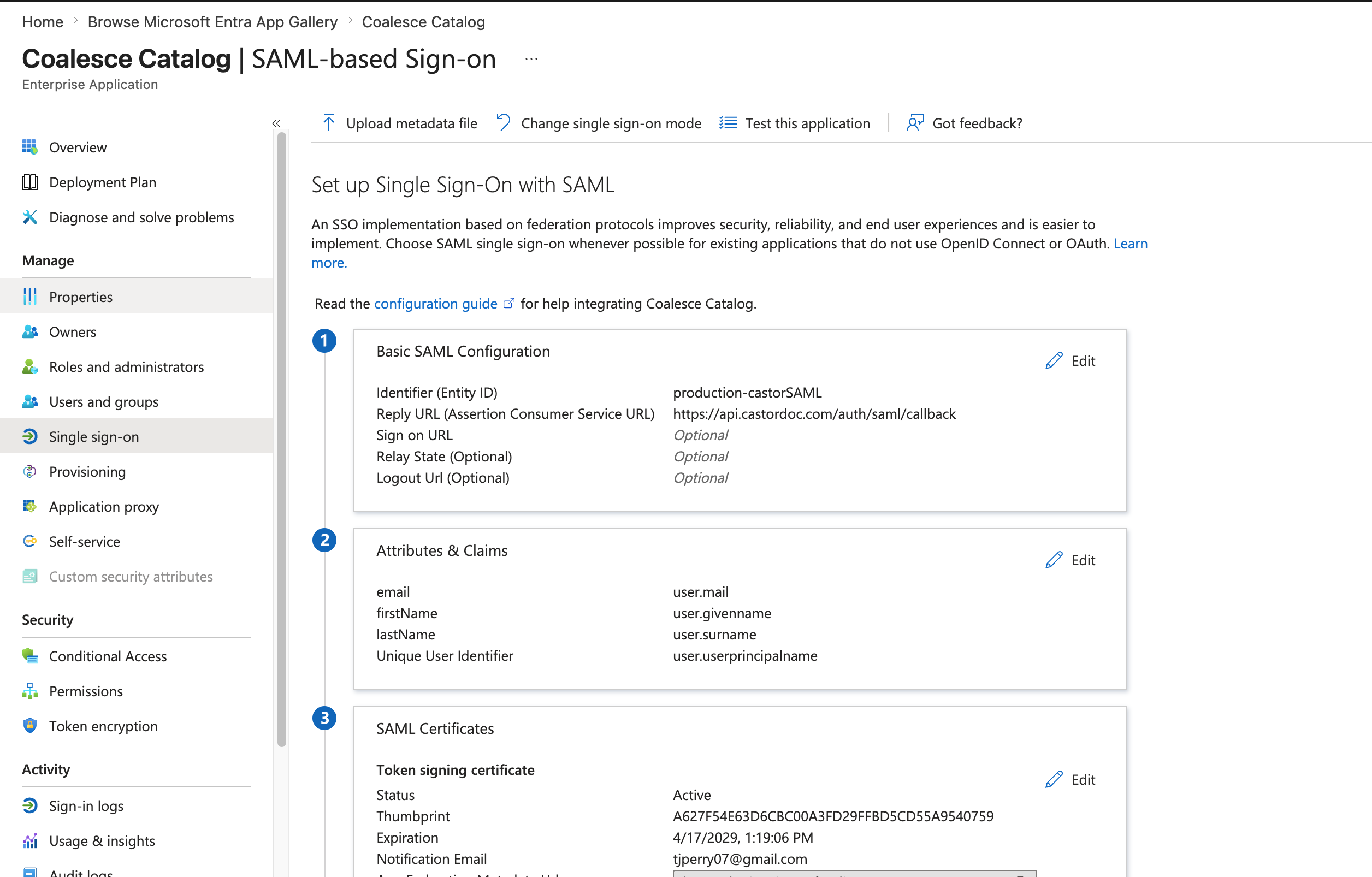Click pencil icon to edit Basic SAML Configuration
This screenshot has height=877, width=1372.
[1054, 360]
